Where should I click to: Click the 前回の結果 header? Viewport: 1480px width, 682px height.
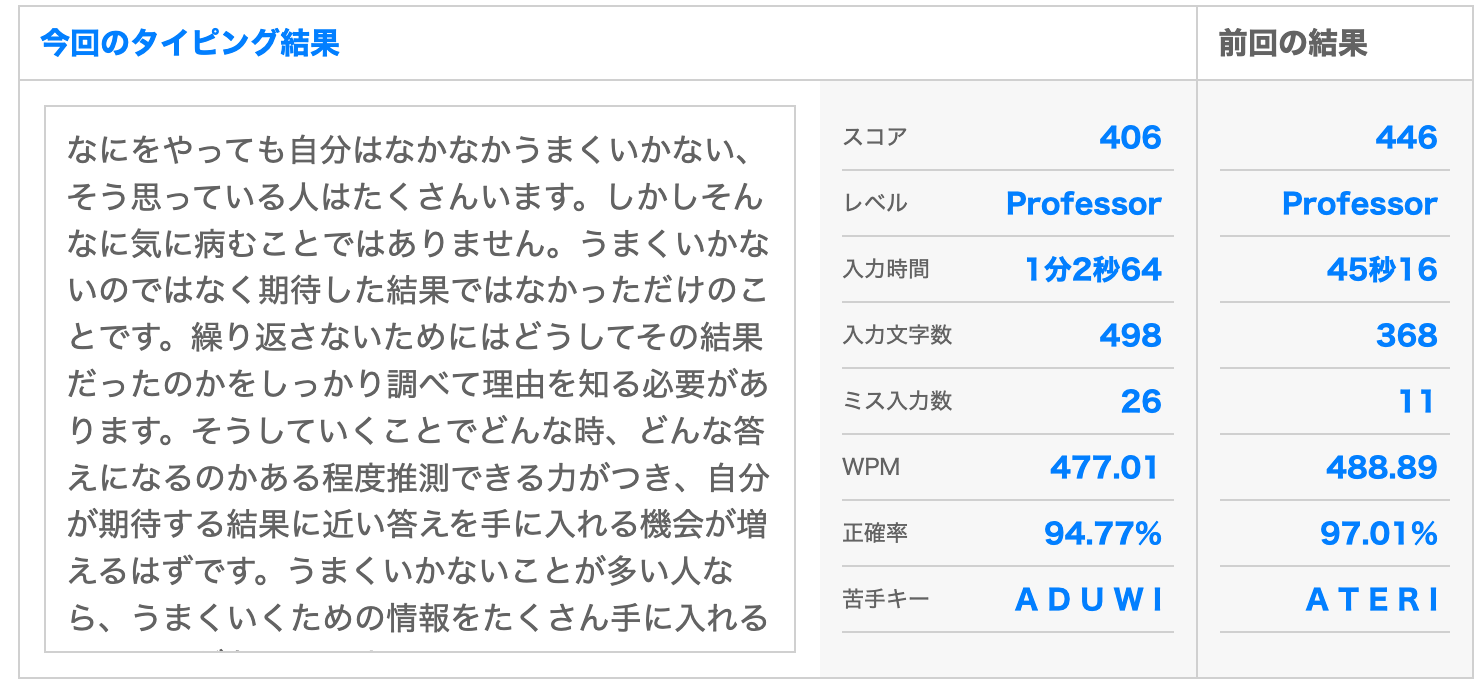click(1293, 44)
